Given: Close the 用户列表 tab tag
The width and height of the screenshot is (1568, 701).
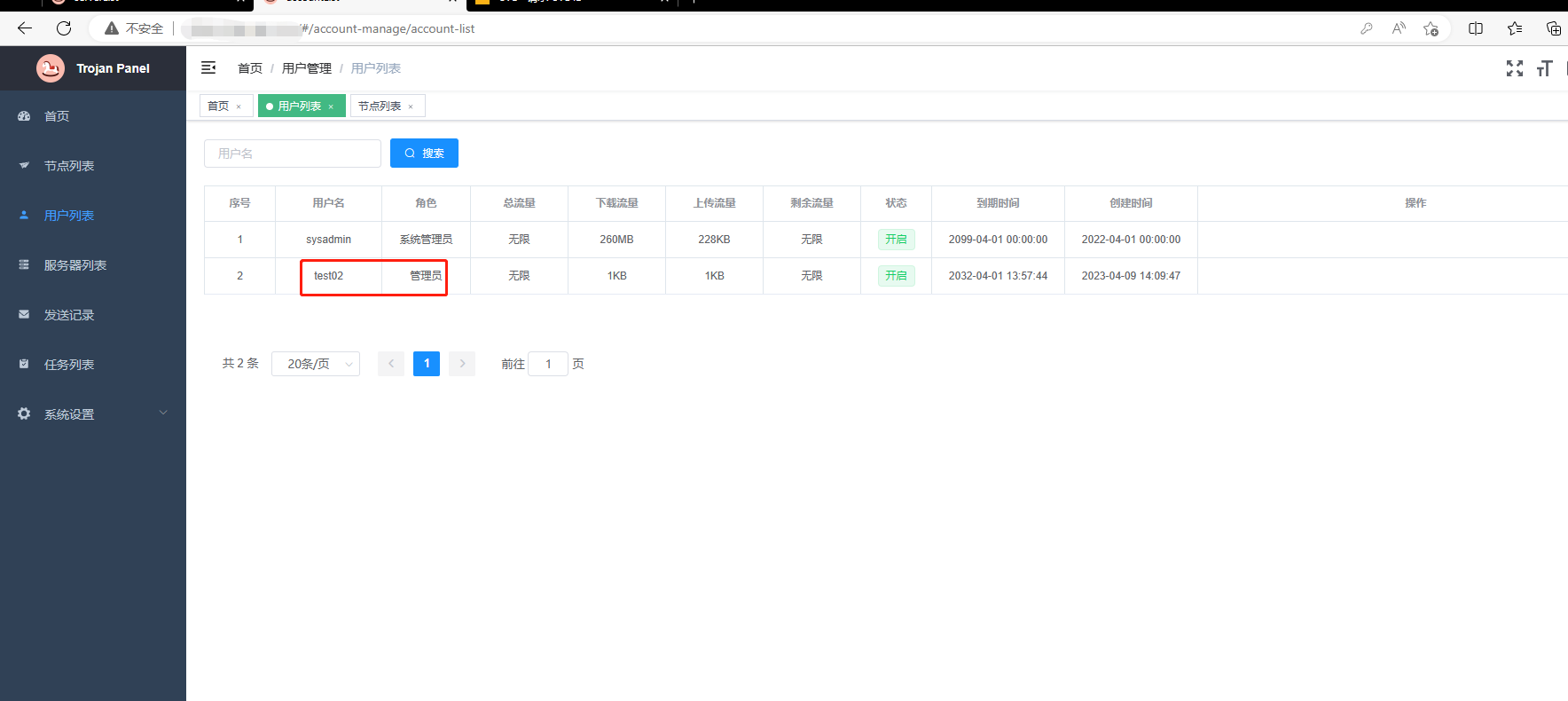Looking at the screenshot, I should coord(331,106).
